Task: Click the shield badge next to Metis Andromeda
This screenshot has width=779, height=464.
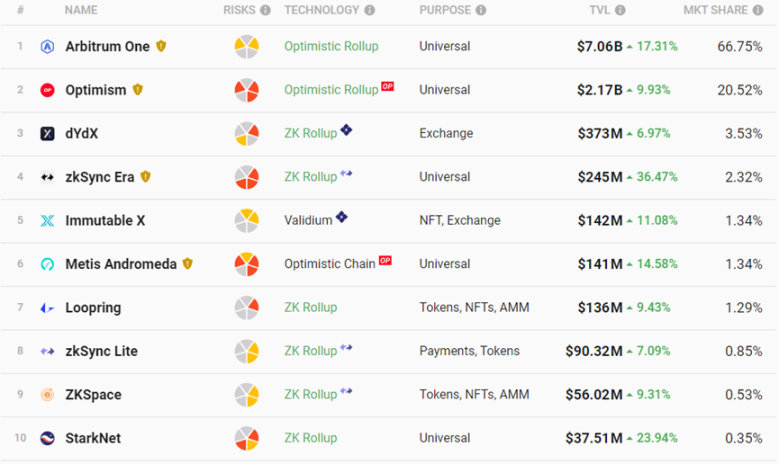Action: [187, 263]
